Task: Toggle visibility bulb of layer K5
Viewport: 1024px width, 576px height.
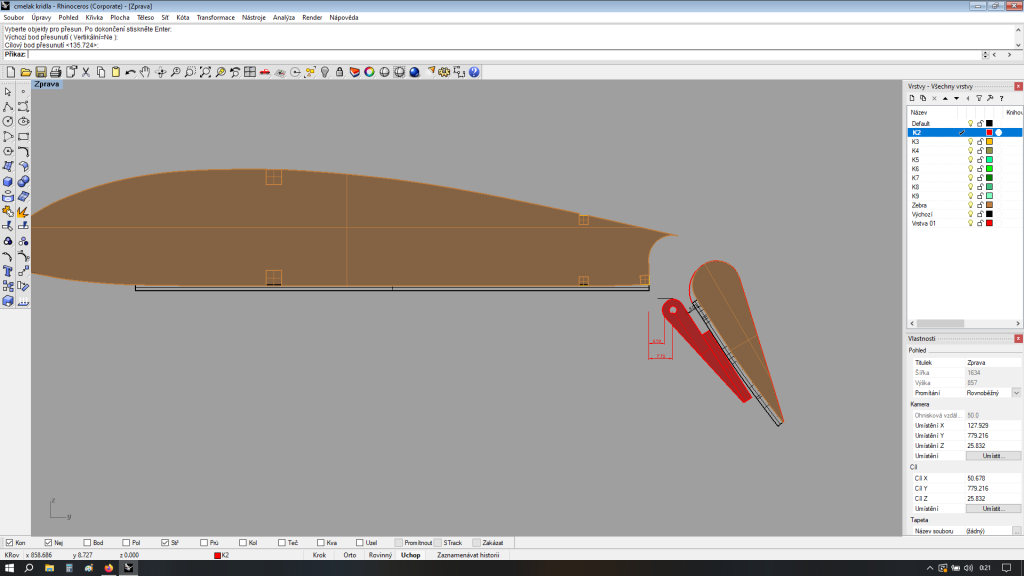Action: click(x=969, y=160)
